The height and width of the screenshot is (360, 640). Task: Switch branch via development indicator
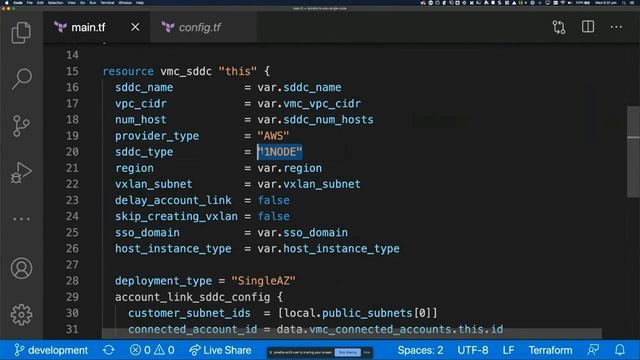tap(51, 350)
